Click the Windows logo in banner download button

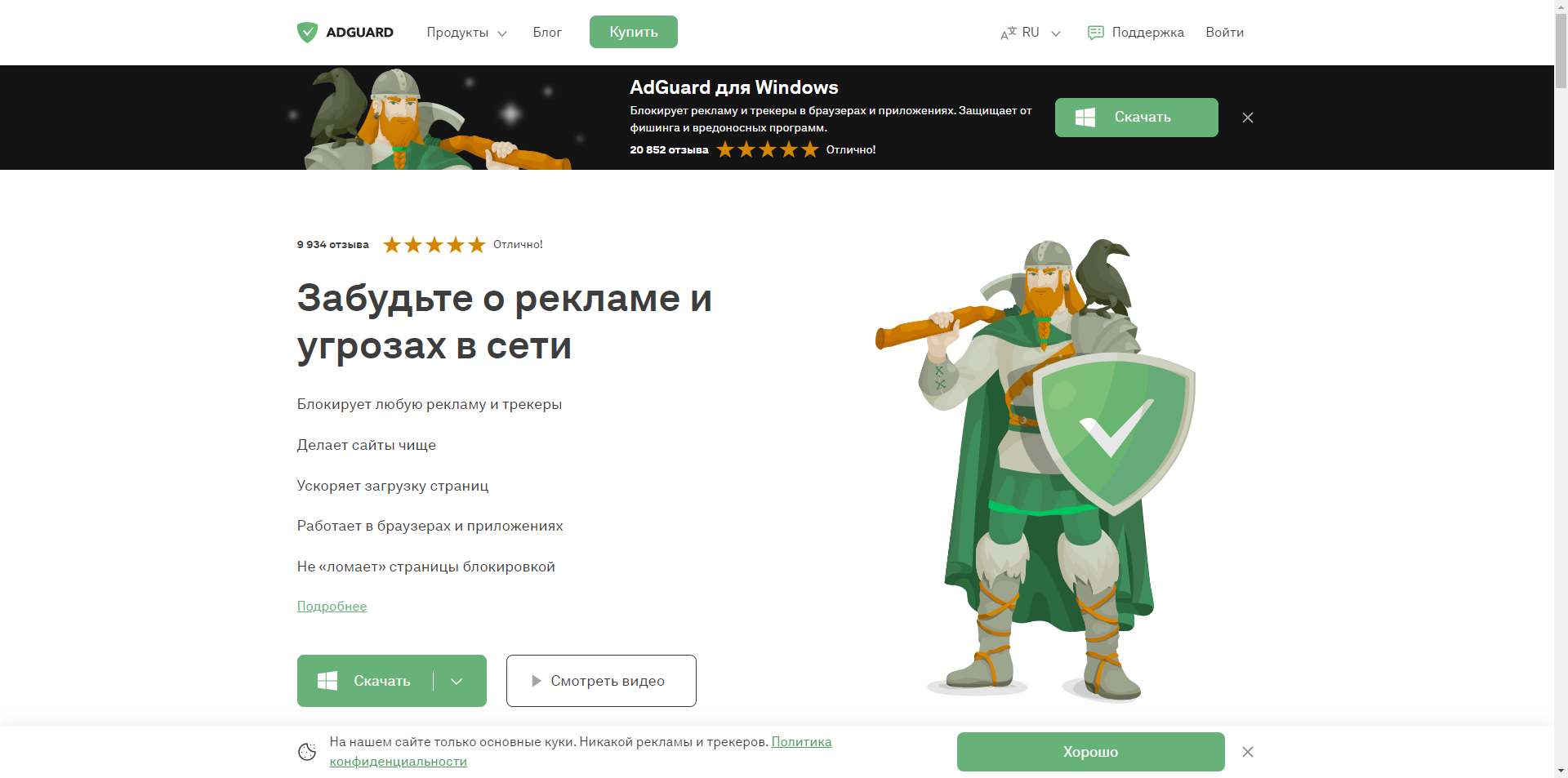[x=1085, y=118]
